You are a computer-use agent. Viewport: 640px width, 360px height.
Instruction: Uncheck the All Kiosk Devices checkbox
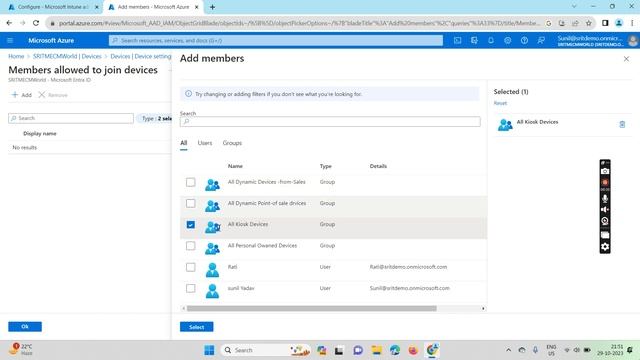coord(191,224)
